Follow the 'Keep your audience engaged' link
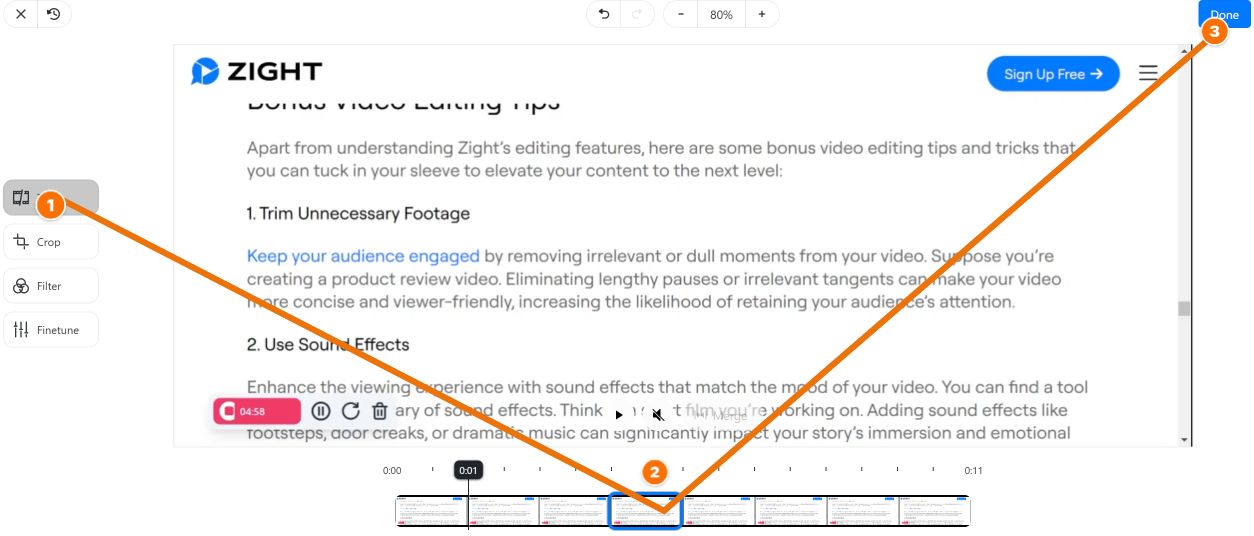The width and height of the screenshot is (1254, 536). pos(363,256)
